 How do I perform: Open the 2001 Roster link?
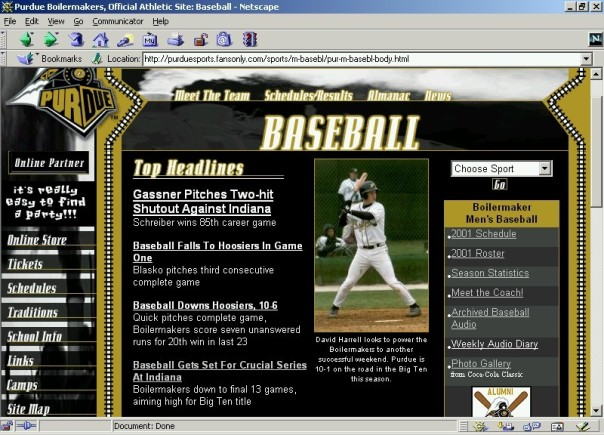[478, 254]
